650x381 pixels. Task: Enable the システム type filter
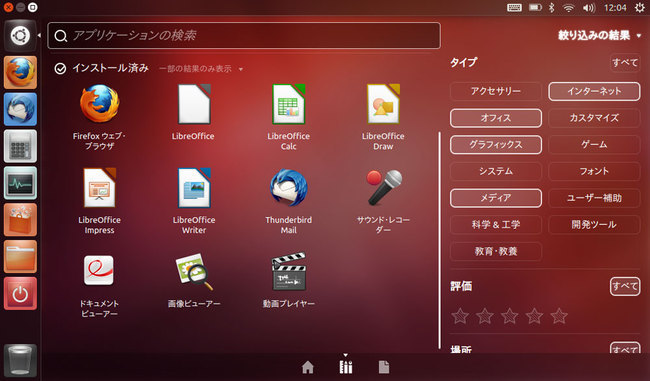pos(496,171)
